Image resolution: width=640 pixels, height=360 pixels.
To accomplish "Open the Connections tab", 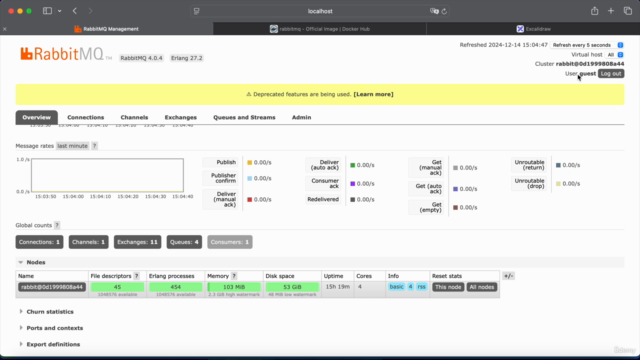I will [x=86, y=117].
